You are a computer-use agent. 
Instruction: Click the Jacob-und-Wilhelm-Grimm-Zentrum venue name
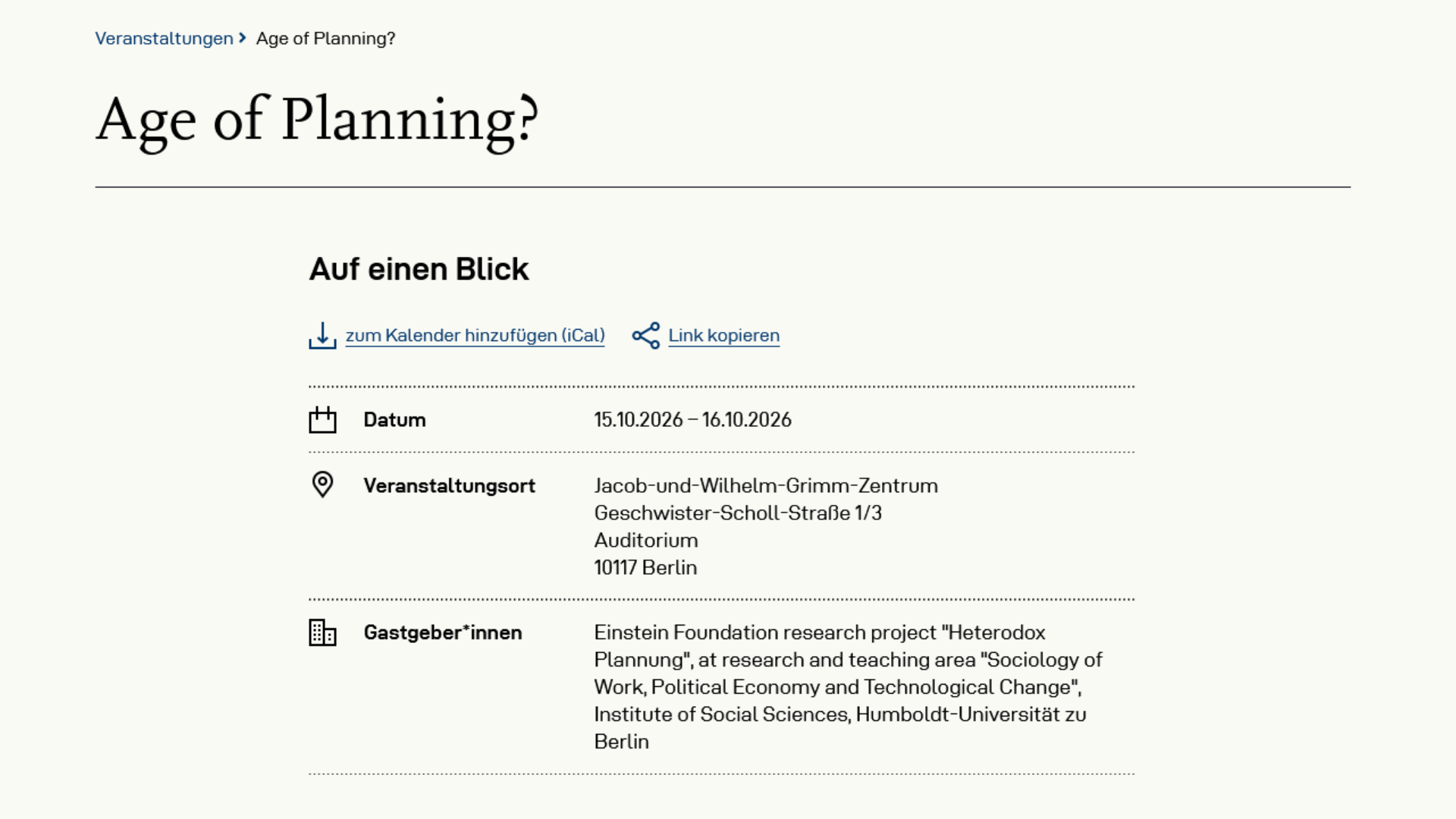766,485
